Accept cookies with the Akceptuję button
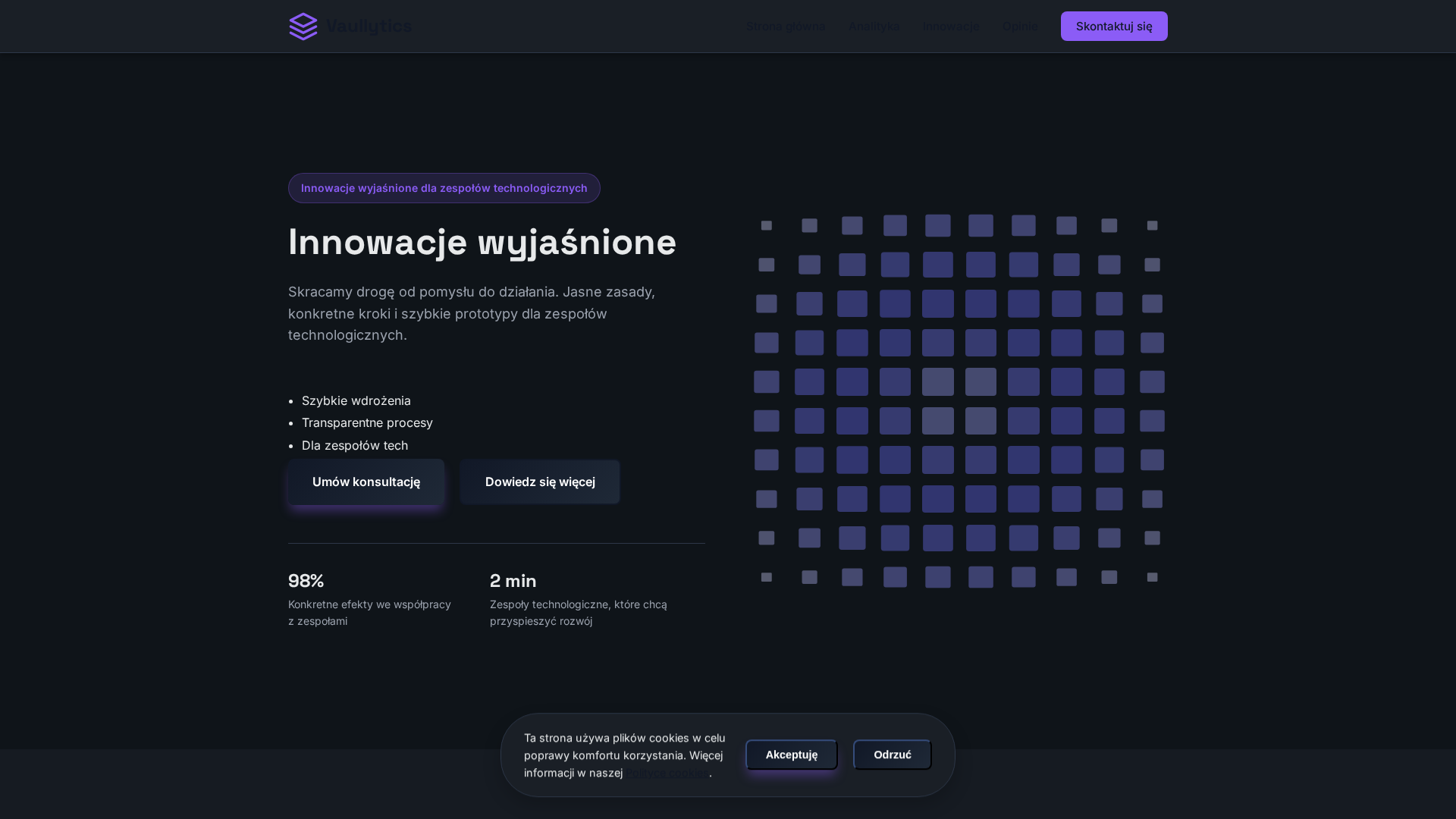 point(792,755)
